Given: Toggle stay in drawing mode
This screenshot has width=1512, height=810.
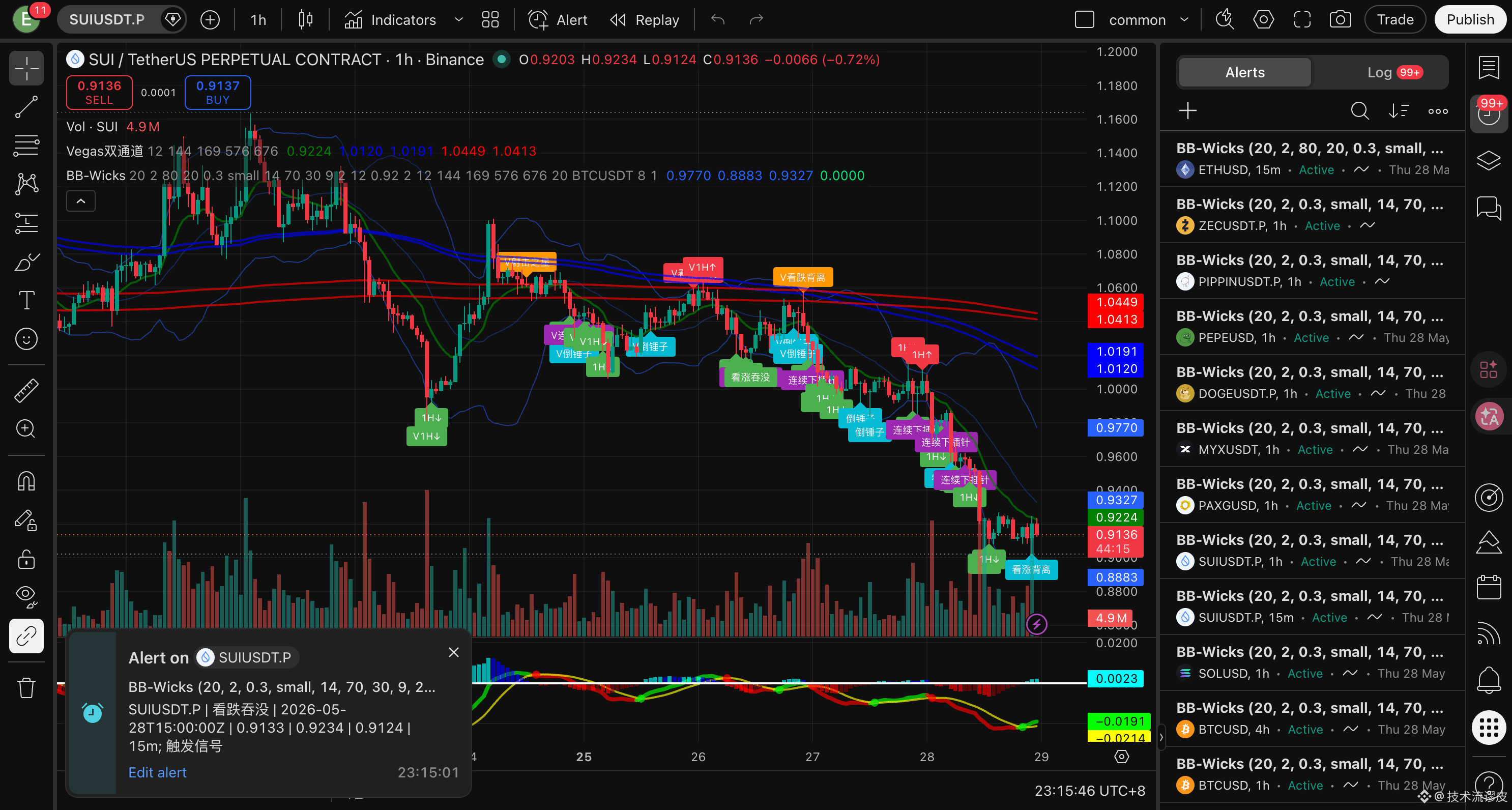Looking at the screenshot, I should point(26,520).
